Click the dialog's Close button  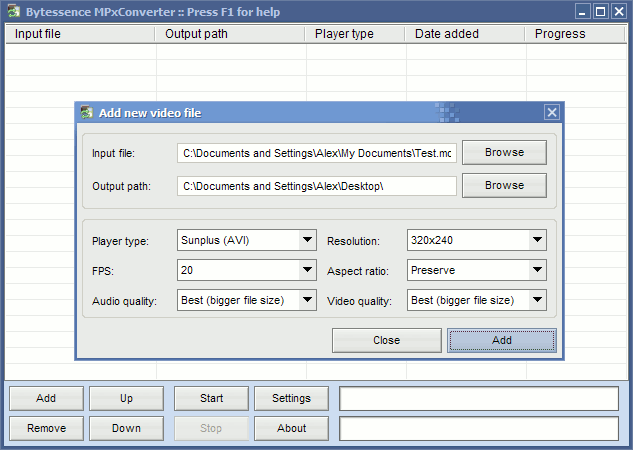pyautogui.click(x=387, y=340)
